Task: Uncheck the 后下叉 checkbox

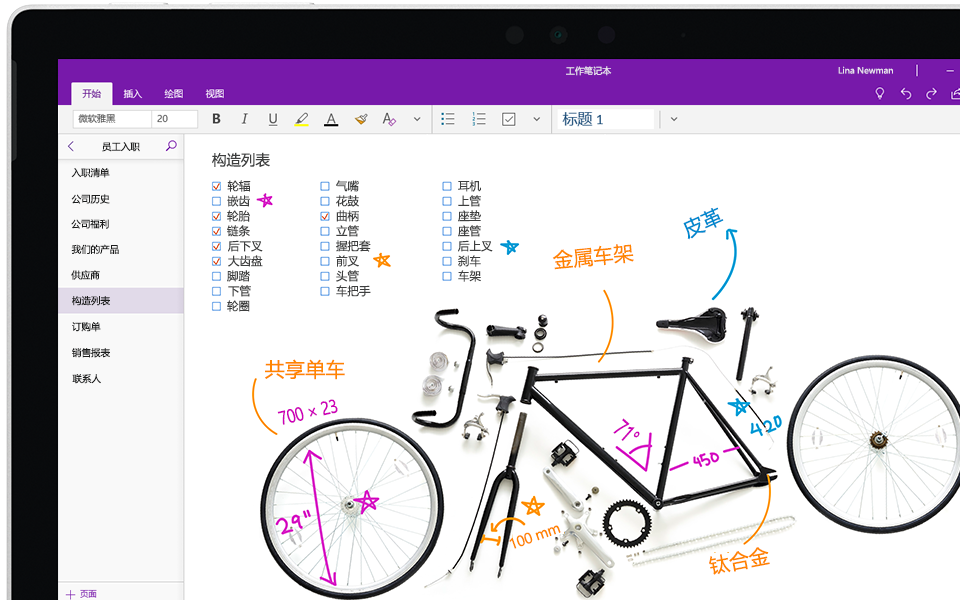Action: point(216,246)
